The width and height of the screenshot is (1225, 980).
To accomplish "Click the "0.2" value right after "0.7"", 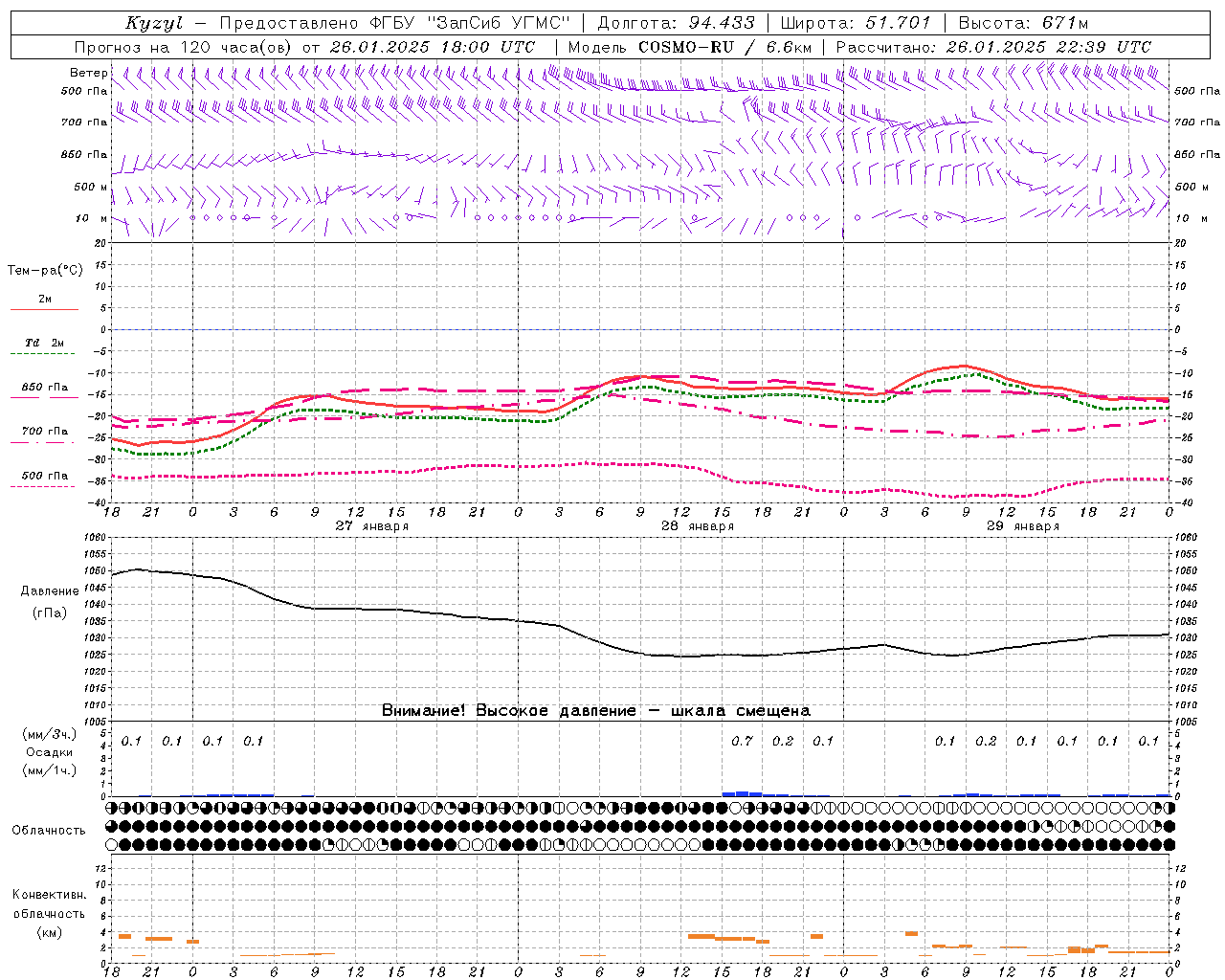I will tap(783, 741).
